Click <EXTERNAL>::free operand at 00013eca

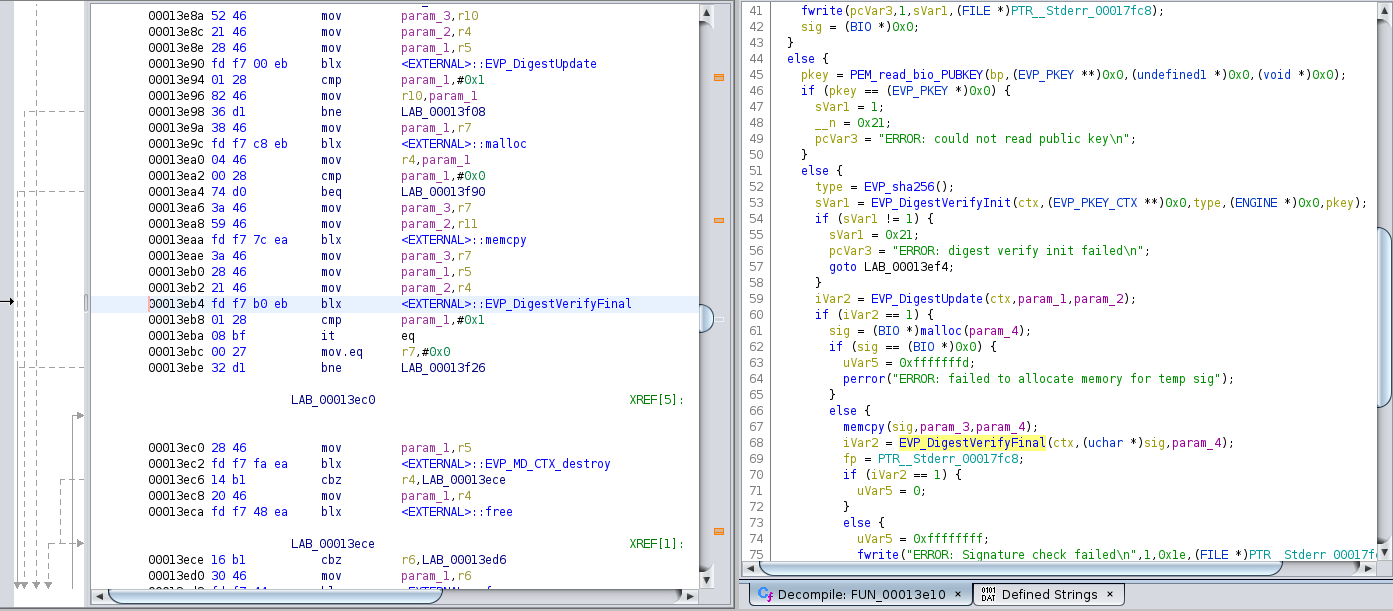pos(457,512)
